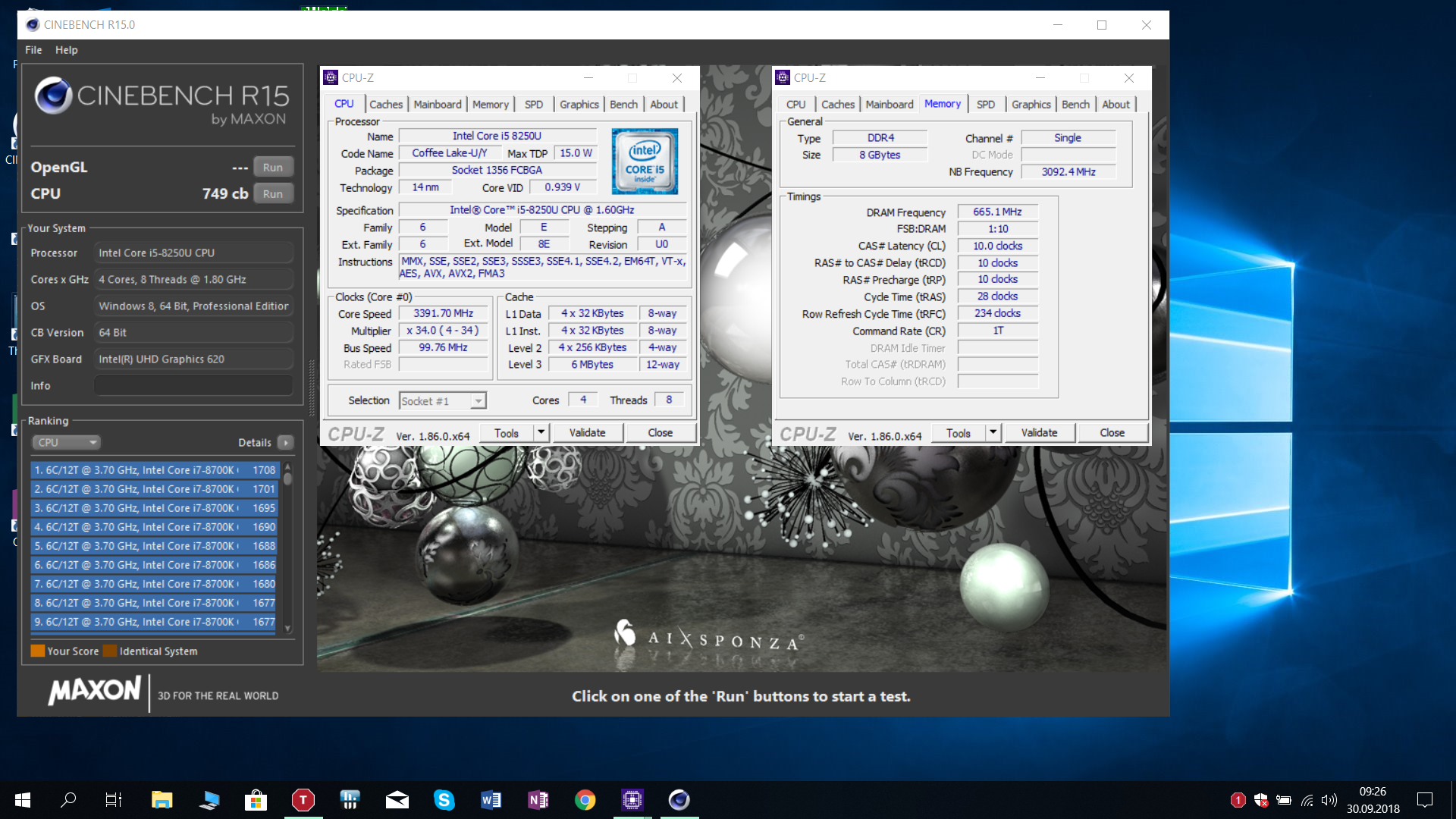
Task: Click the ranking list scrollbar
Action: (x=288, y=546)
